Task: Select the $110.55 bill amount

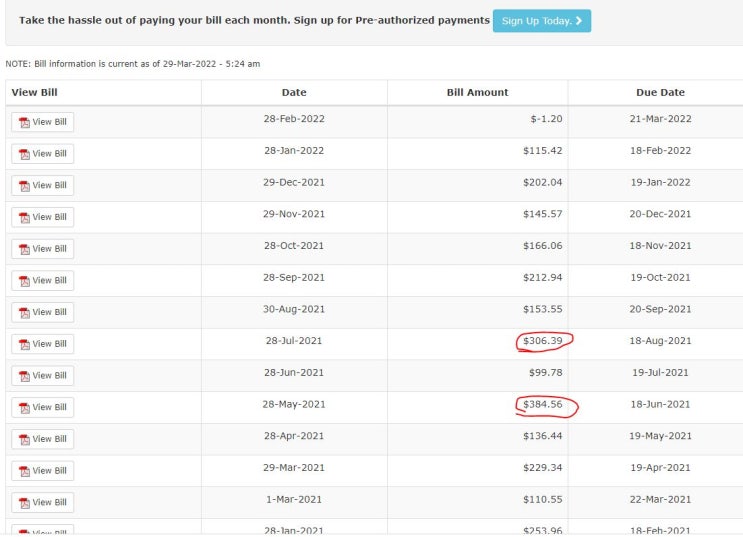Action: point(543,500)
